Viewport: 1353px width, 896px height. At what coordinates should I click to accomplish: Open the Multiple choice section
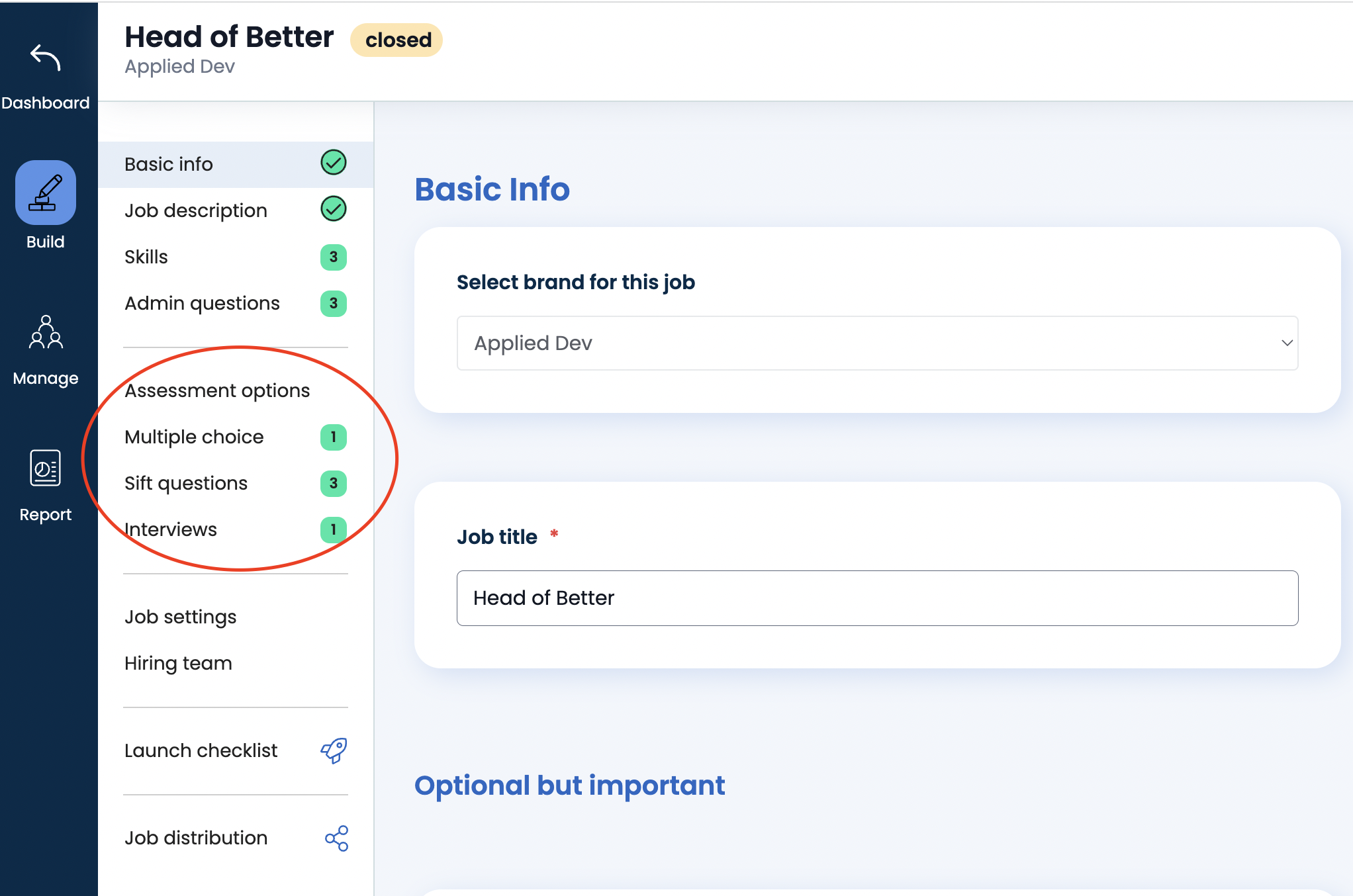194,437
